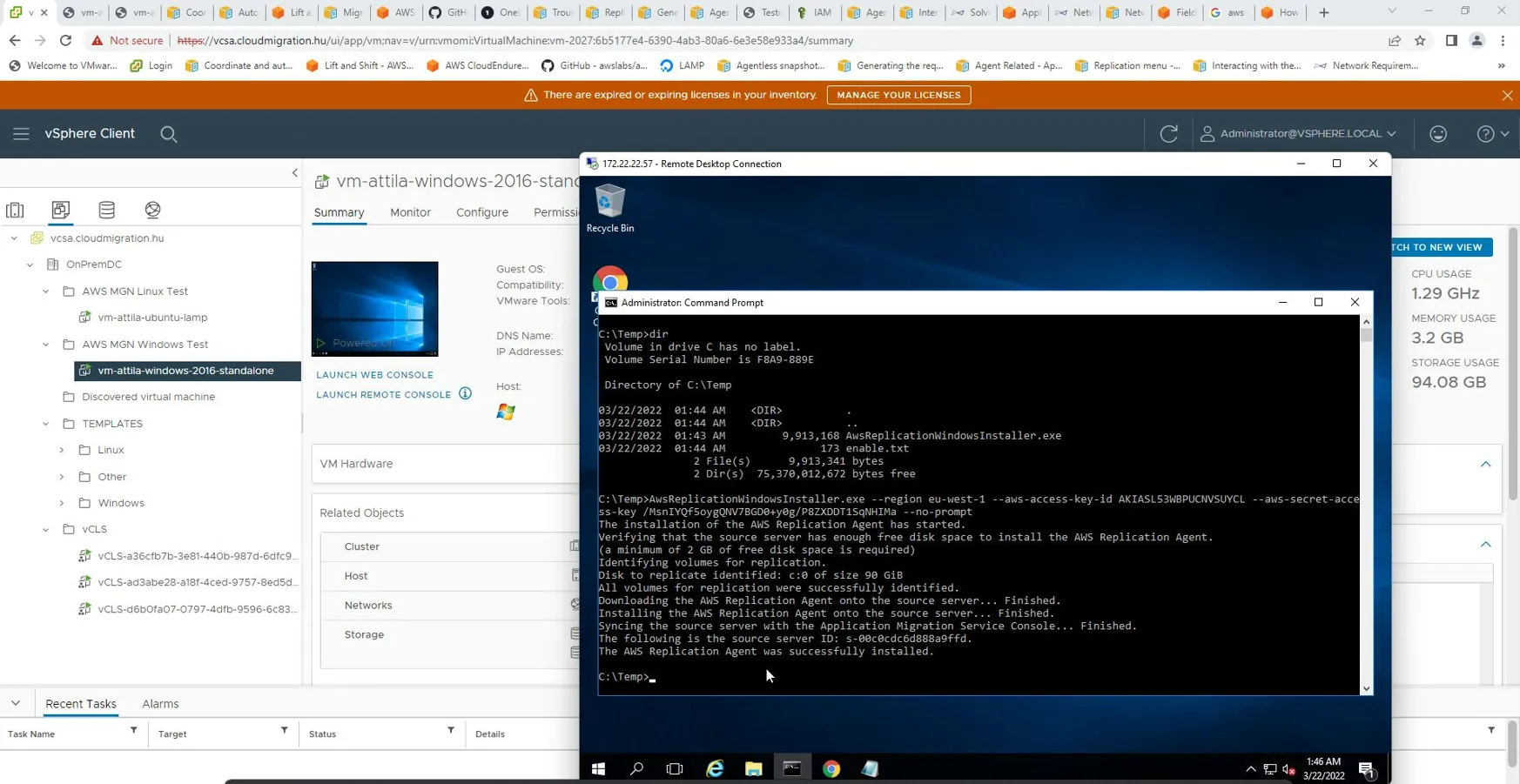The height and width of the screenshot is (784, 1520).
Task: Switch to Networking inventory view
Action: 152,210
